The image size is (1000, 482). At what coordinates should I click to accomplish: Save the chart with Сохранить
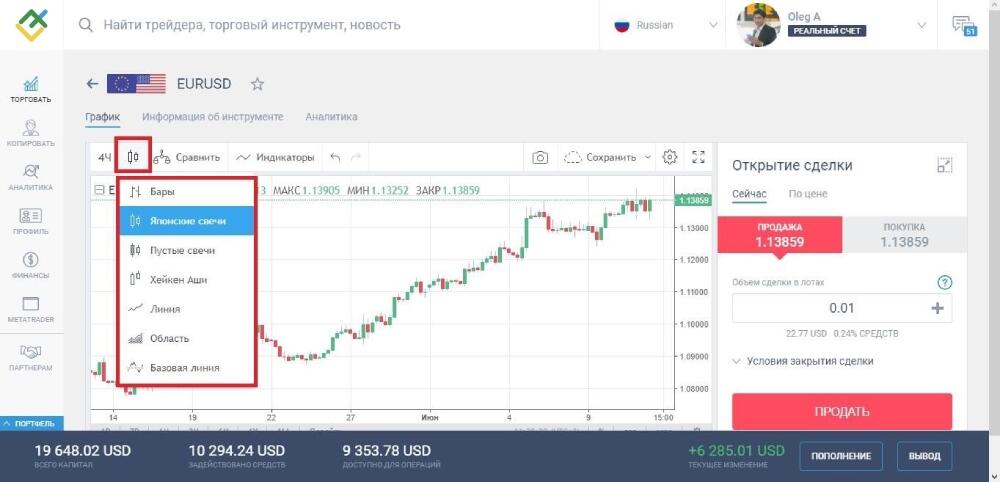coord(600,157)
